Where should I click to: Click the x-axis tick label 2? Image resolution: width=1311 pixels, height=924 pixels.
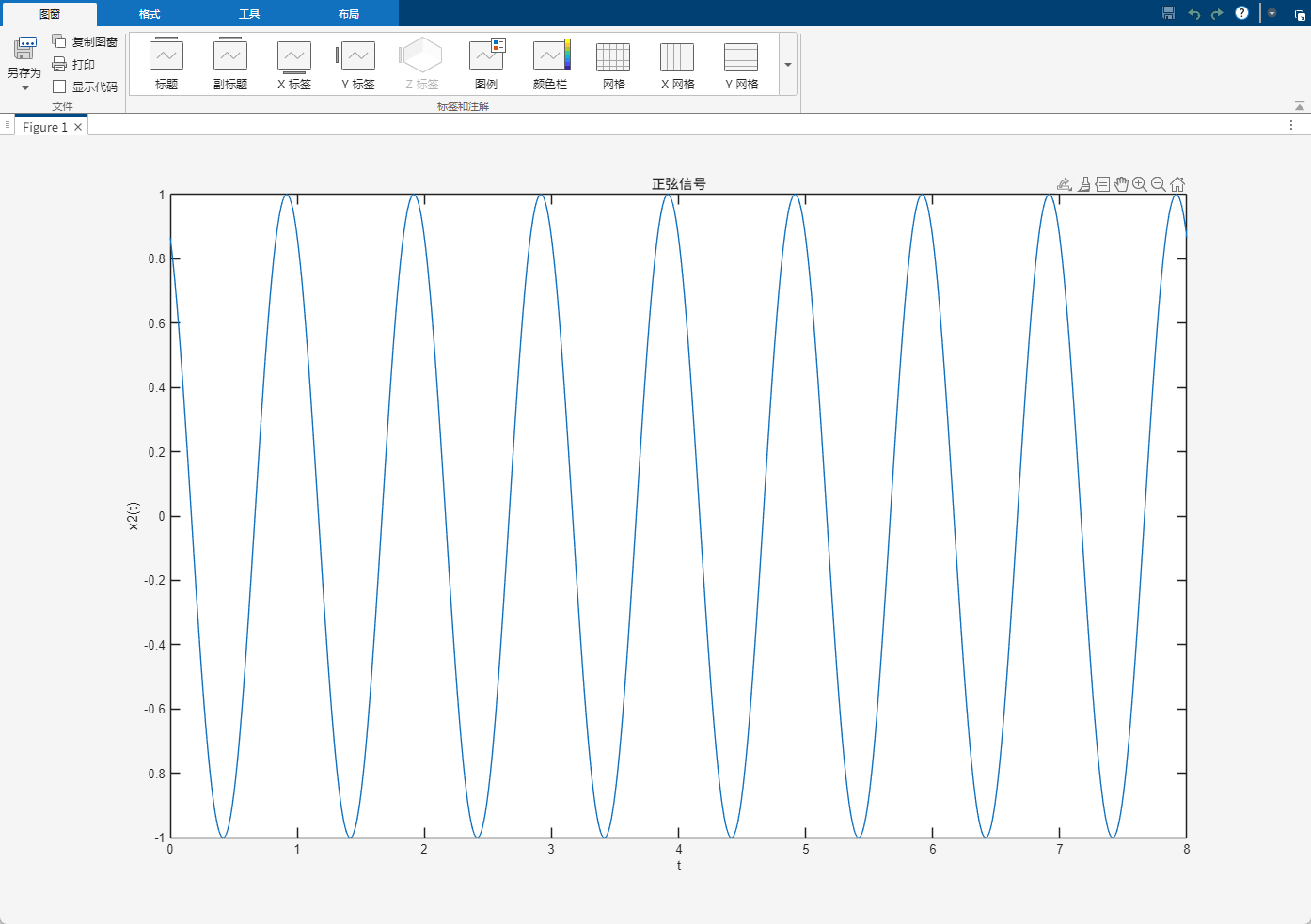[424, 849]
